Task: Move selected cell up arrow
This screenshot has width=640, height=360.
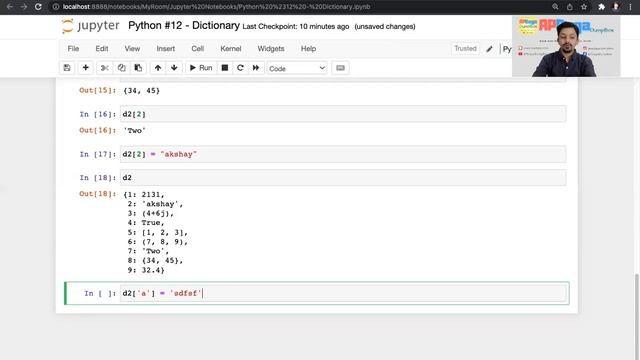Action: point(158,68)
